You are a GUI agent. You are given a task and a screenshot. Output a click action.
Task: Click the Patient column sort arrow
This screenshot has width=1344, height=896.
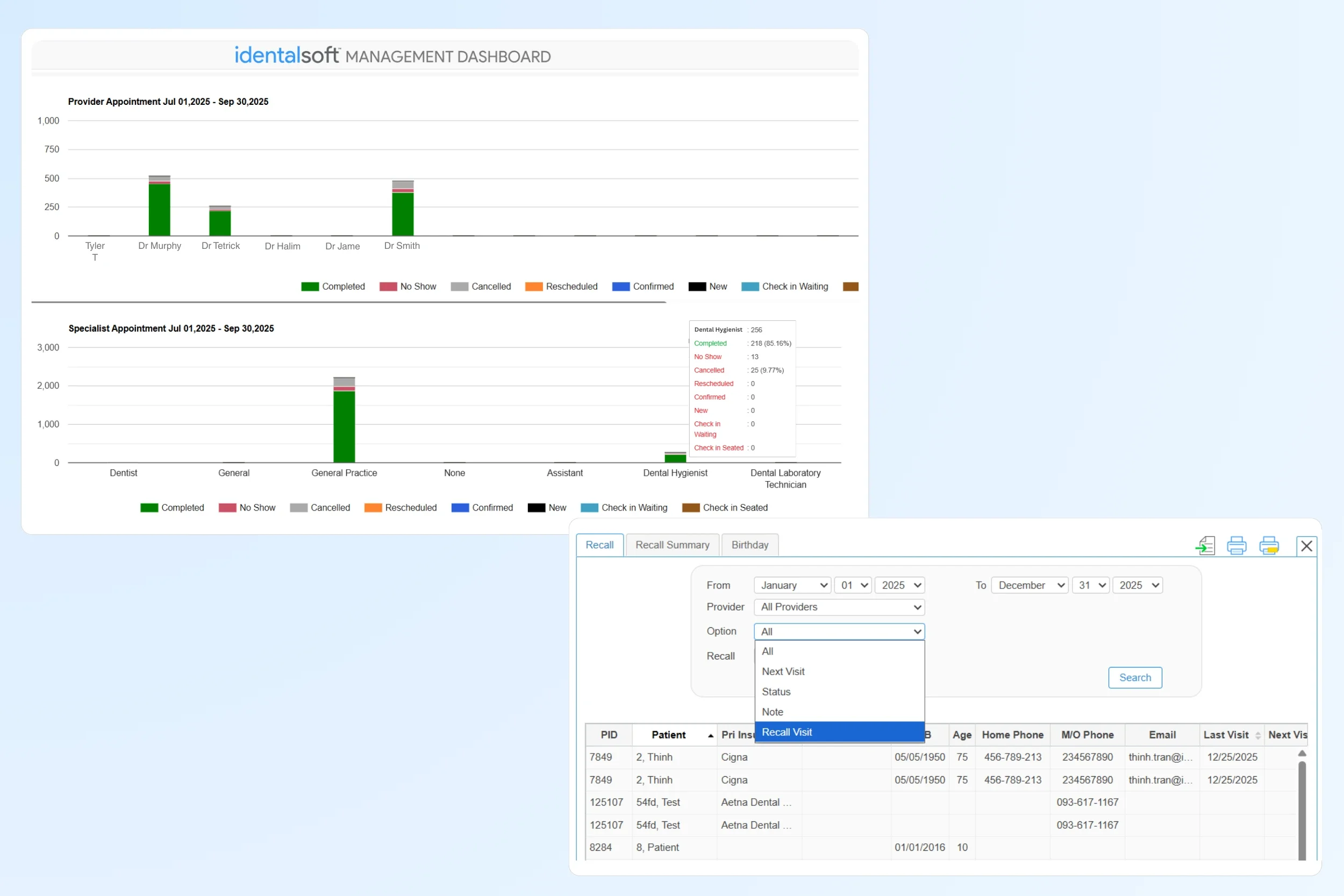(x=710, y=735)
